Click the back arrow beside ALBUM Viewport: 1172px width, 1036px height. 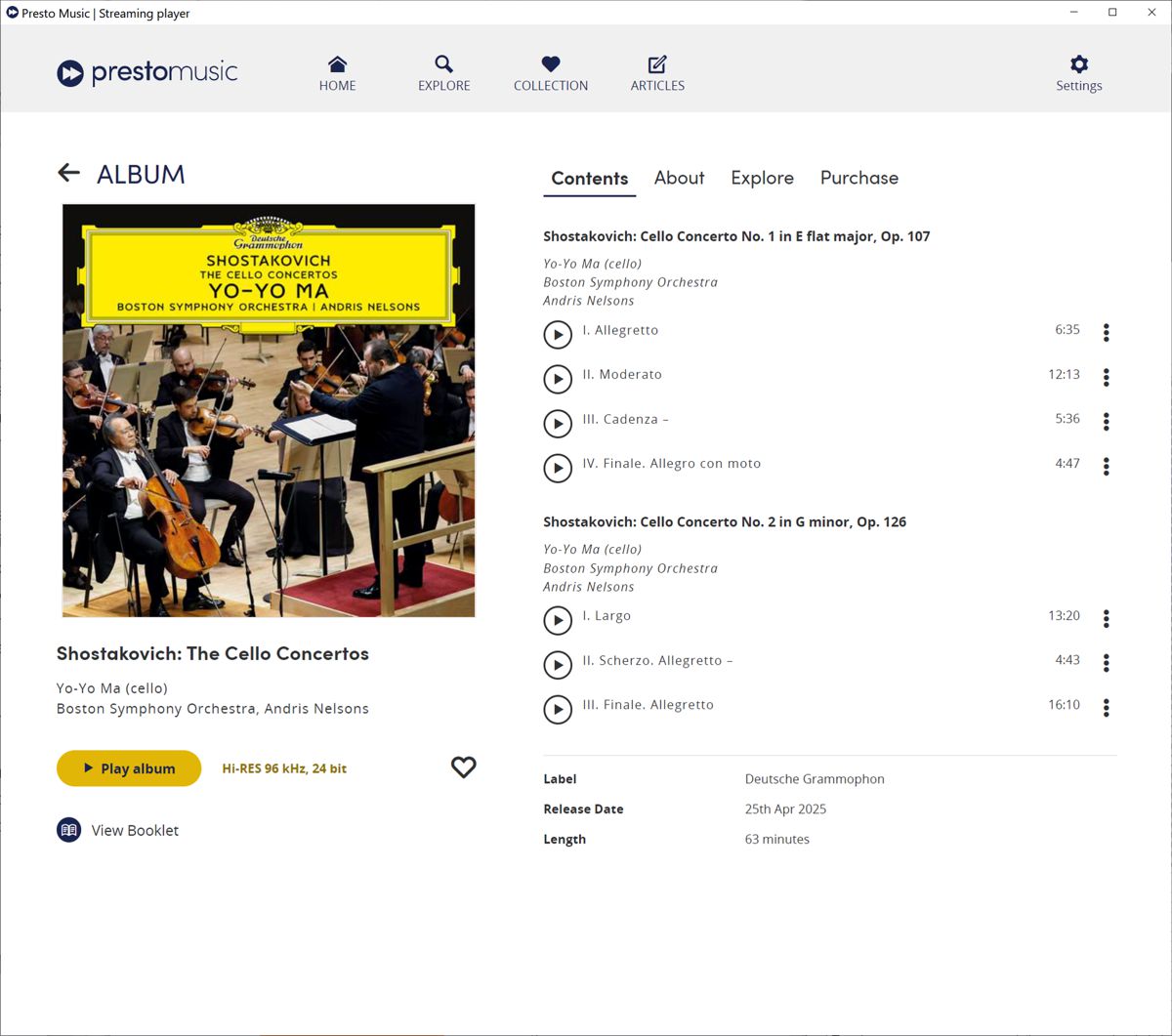point(68,174)
